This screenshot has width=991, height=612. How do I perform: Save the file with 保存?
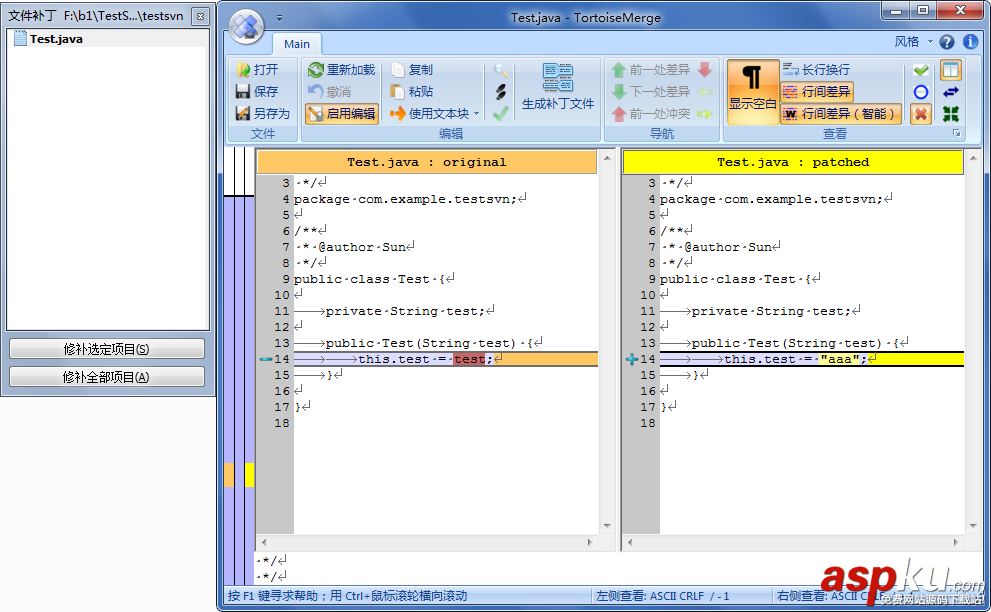[x=257, y=92]
